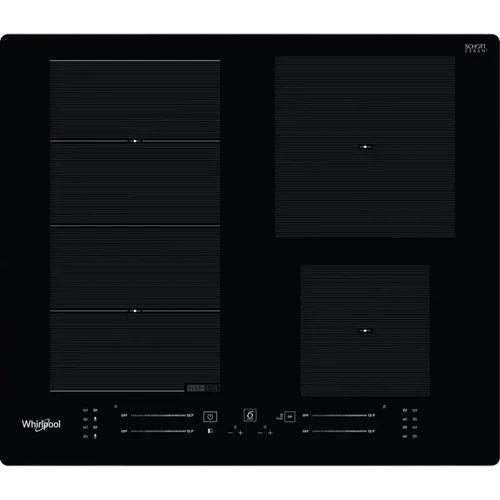The width and height of the screenshot is (500, 500).
Task: Decrease left timer with first minus button
Action: click(230, 433)
